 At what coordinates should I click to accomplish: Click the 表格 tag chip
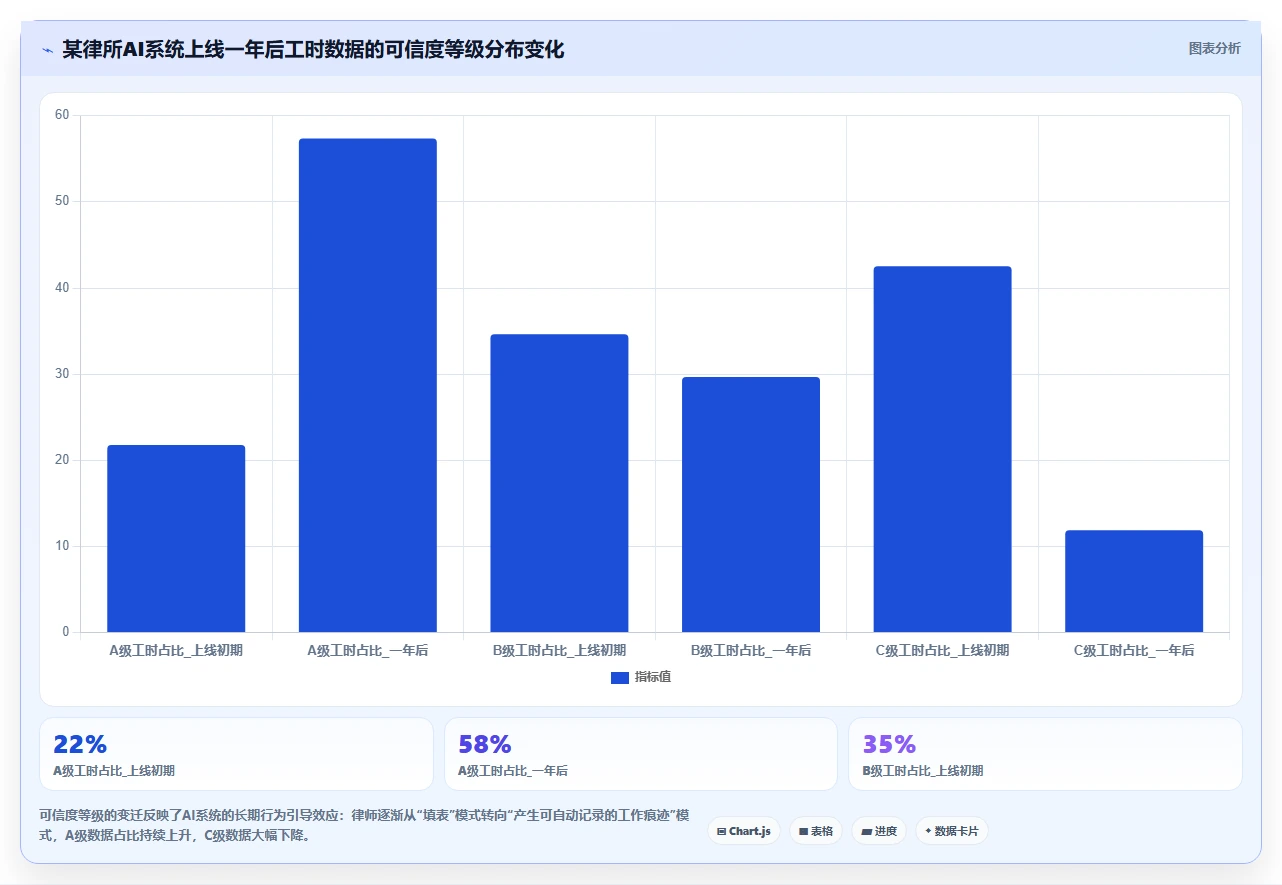pyautogui.click(x=816, y=831)
